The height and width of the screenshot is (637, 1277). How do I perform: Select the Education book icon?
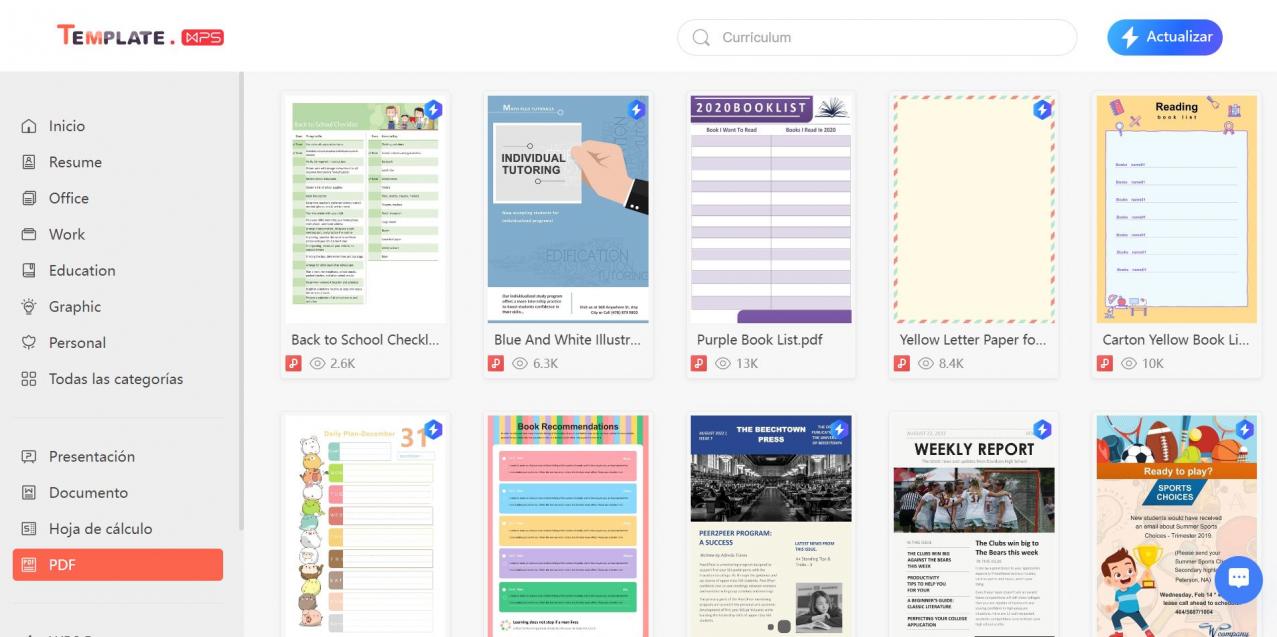28,269
